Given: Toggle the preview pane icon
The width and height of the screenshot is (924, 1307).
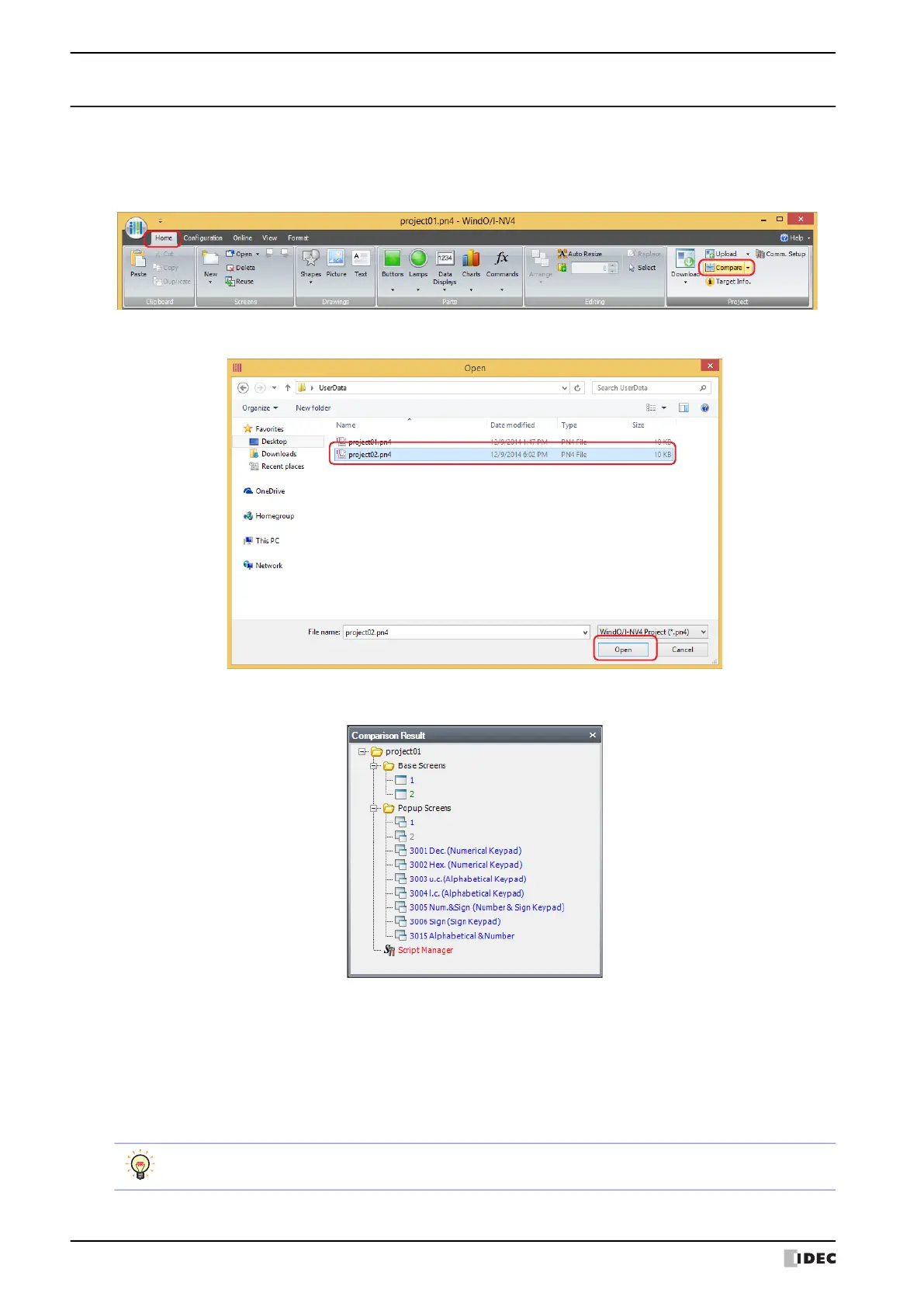Looking at the screenshot, I should [x=683, y=408].
